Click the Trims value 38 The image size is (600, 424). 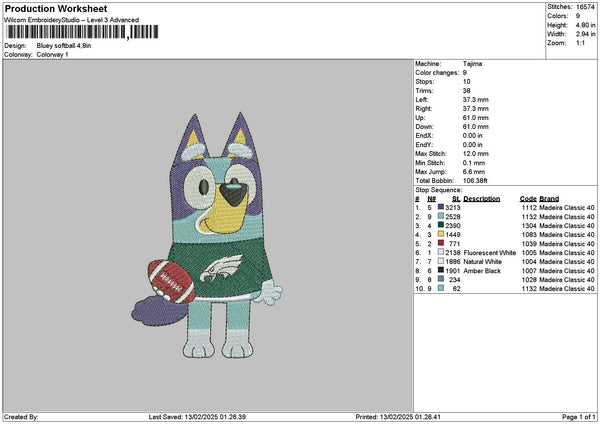tap(466, 91)
